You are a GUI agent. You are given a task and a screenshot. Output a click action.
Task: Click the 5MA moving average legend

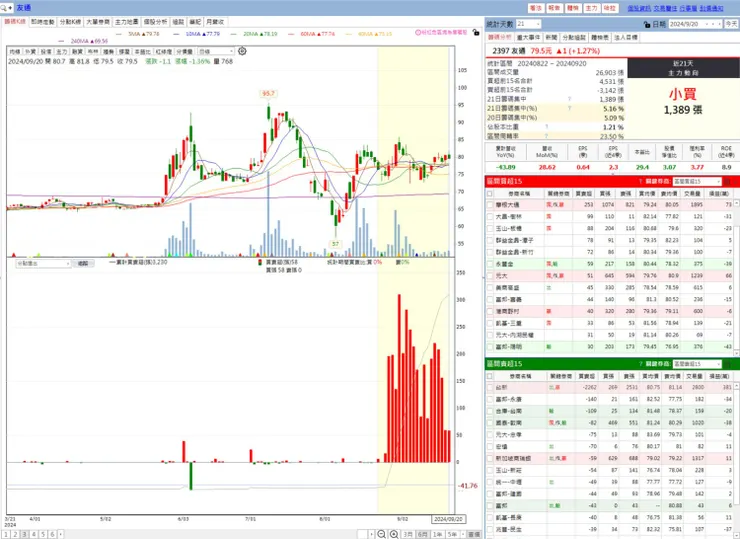coord(138,34)
